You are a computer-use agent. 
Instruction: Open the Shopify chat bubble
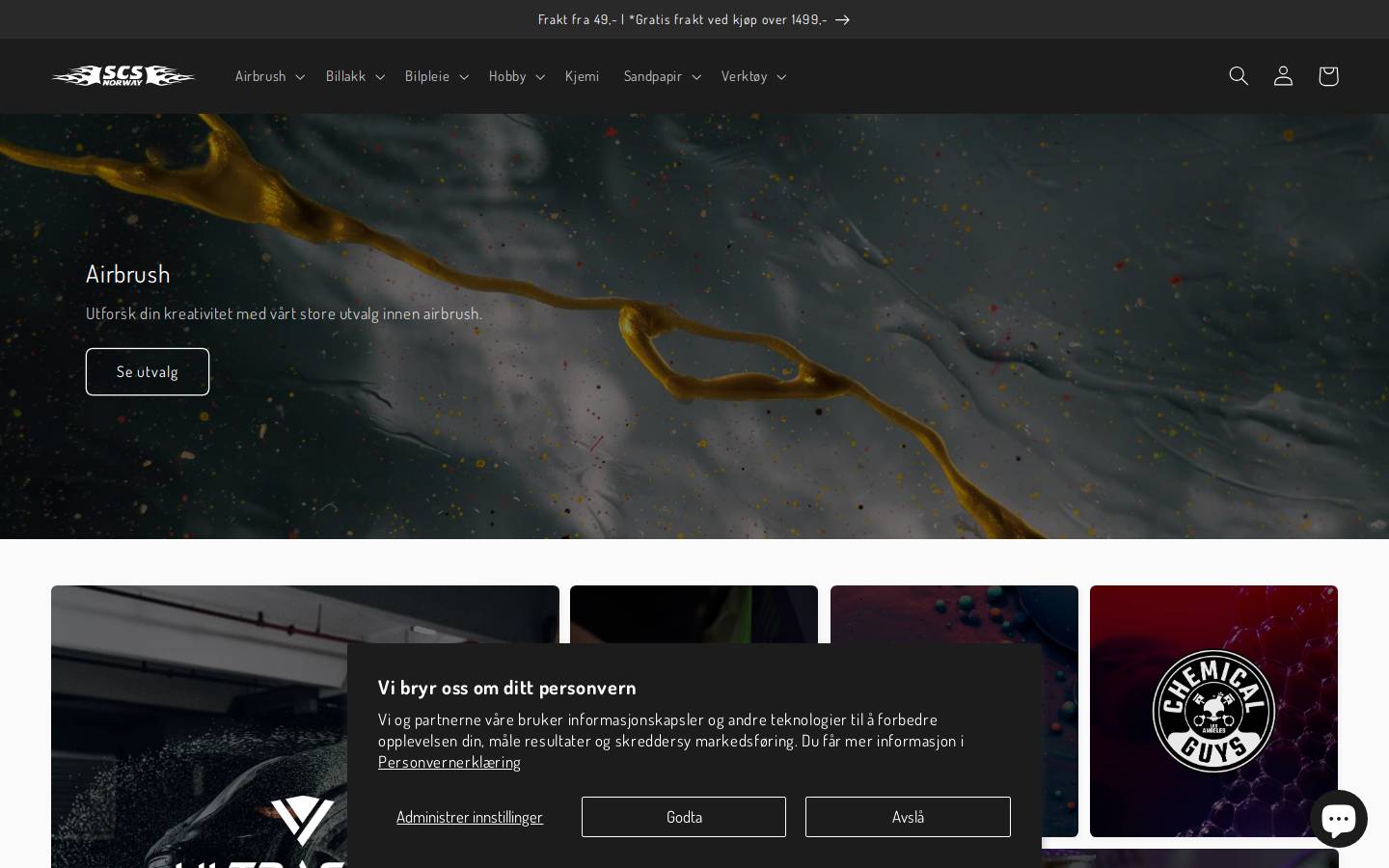pyautogui.click(x=1338, y=819)
